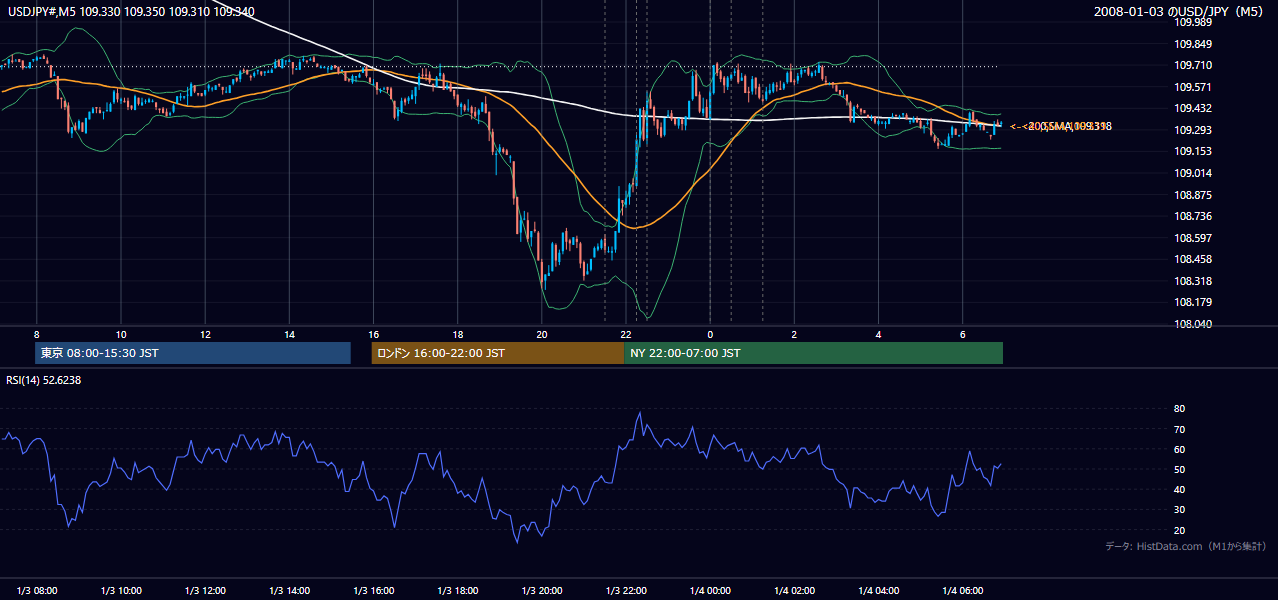Click the 109.293 price axis label

1193,130
